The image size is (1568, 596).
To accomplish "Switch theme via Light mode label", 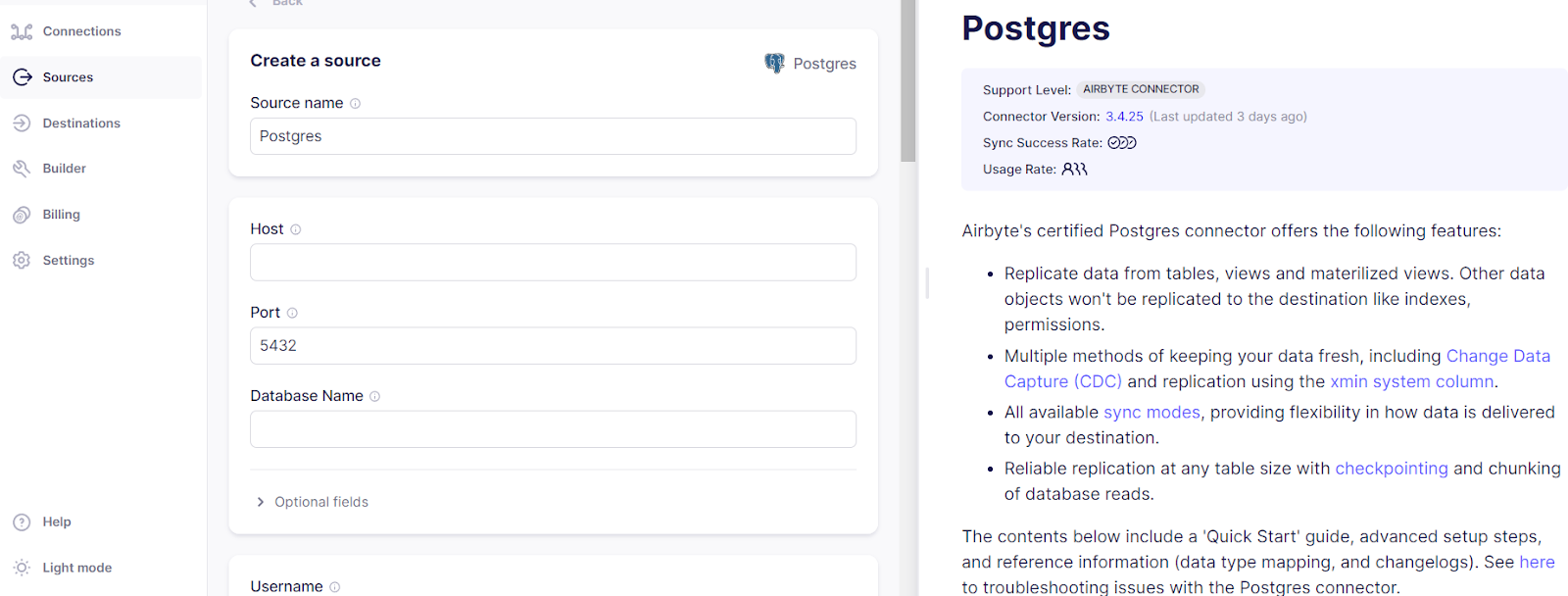I will pos(77,568).
